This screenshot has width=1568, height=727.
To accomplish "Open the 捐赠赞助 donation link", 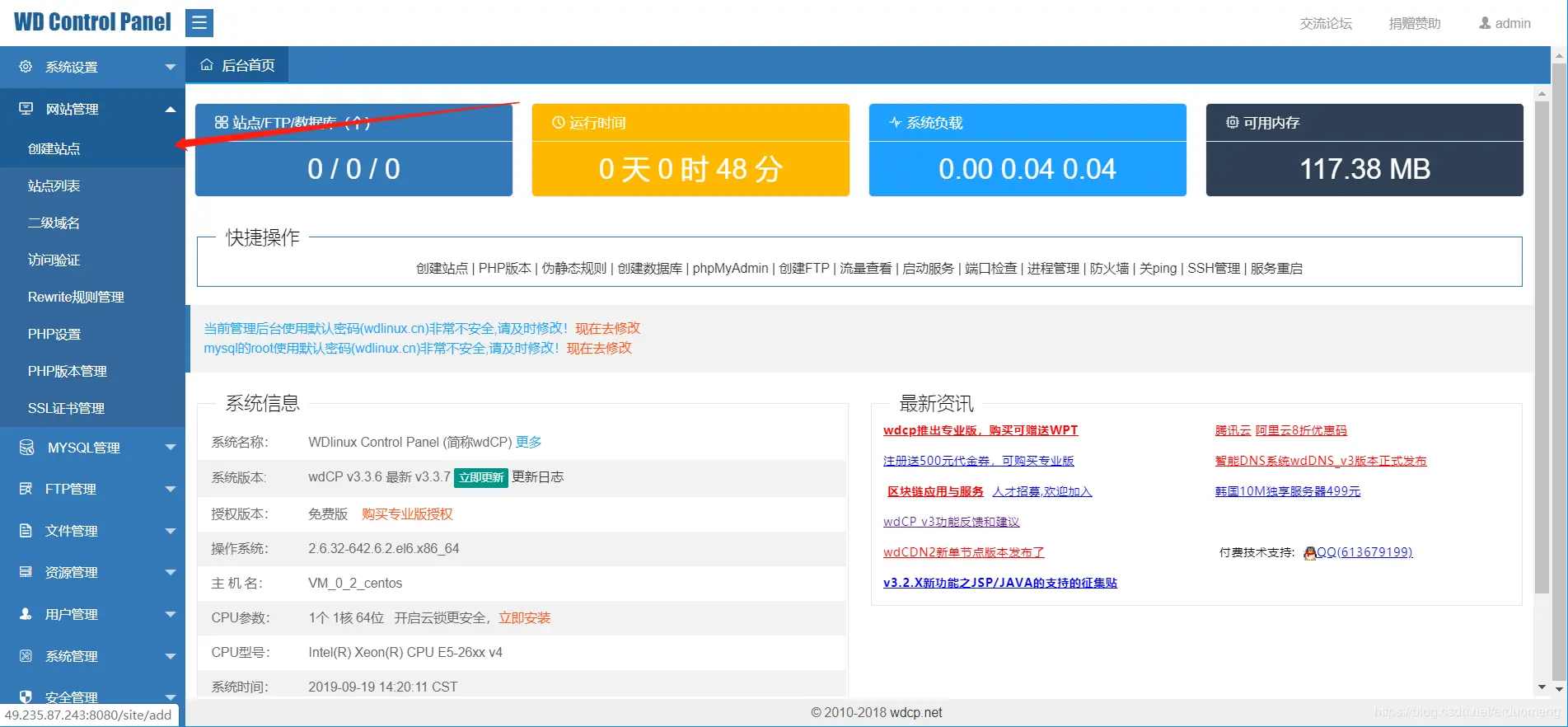I will (x=1415, y=23).
